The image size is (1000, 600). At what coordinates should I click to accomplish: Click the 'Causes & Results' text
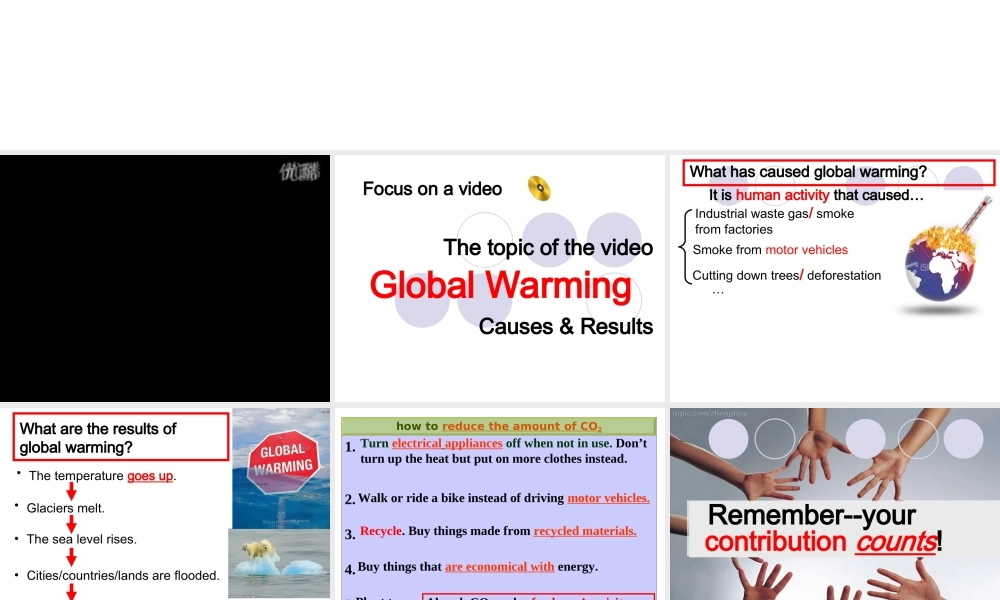pos(566,326)
